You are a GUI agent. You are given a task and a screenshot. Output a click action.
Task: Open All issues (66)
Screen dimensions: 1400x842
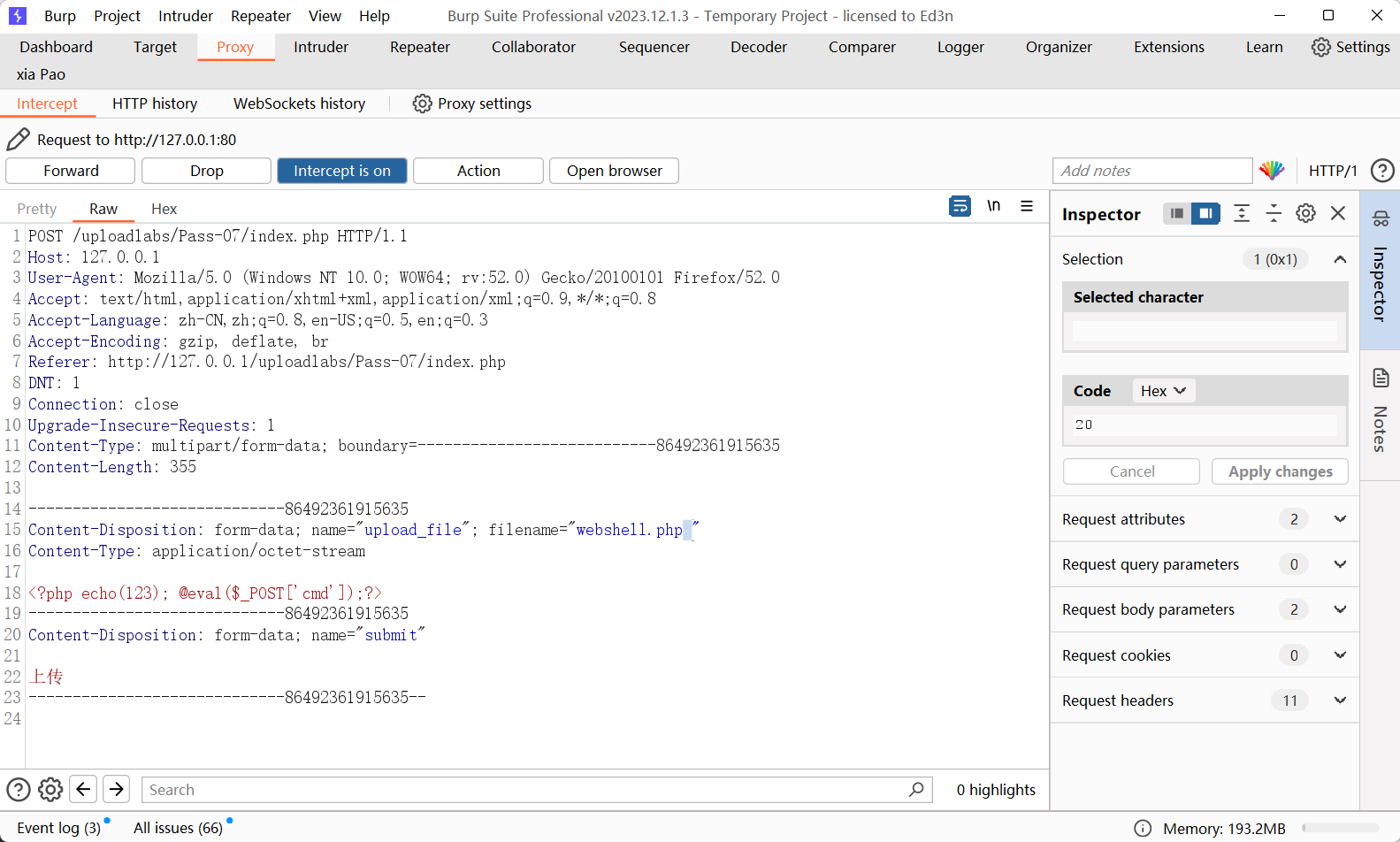point(178,828)
